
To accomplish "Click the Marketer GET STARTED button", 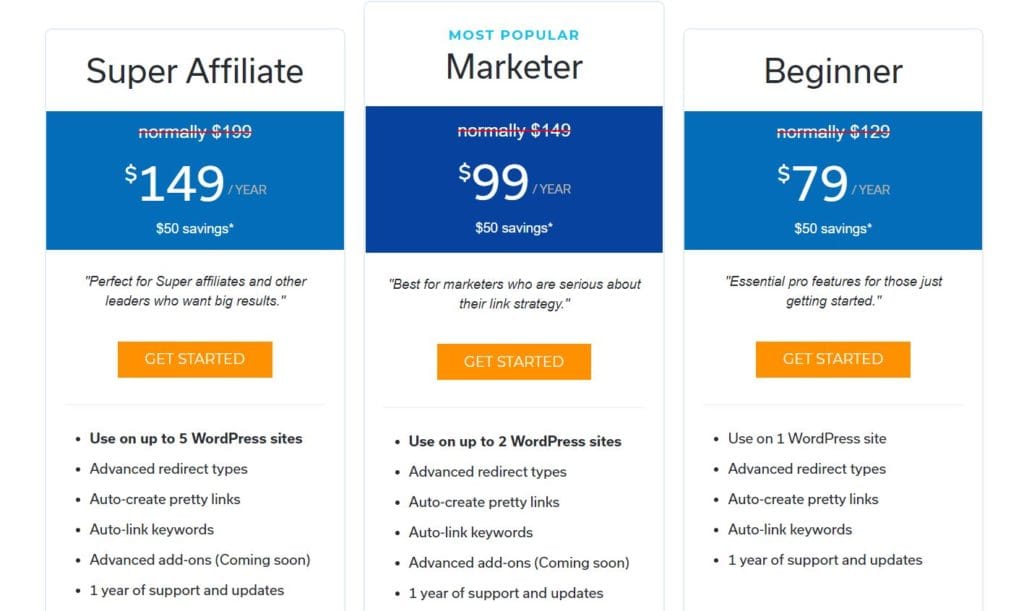I will pyautogui.click(x=513, y=362).
